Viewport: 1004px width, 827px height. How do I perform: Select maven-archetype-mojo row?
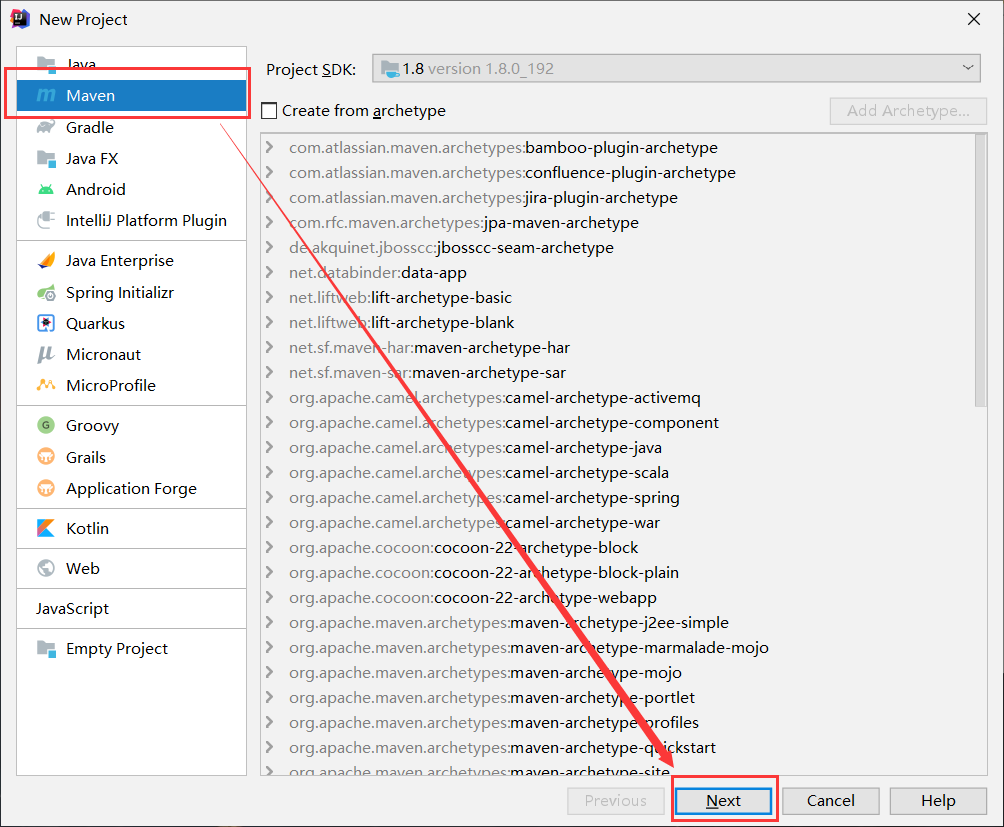pyautogui.click(x=617, y=672)
